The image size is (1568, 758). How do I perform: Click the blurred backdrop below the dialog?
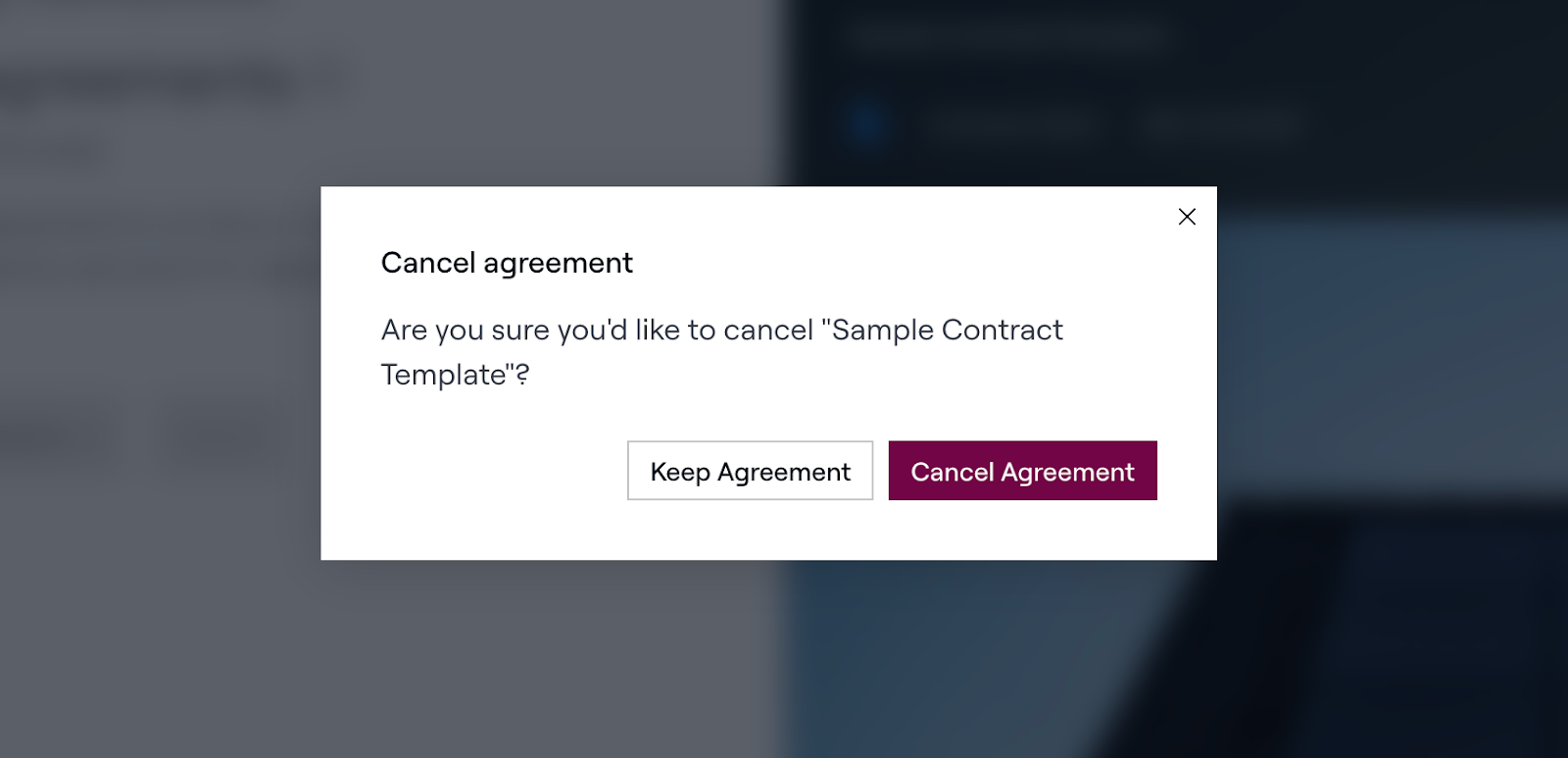[x=769, y=657]
